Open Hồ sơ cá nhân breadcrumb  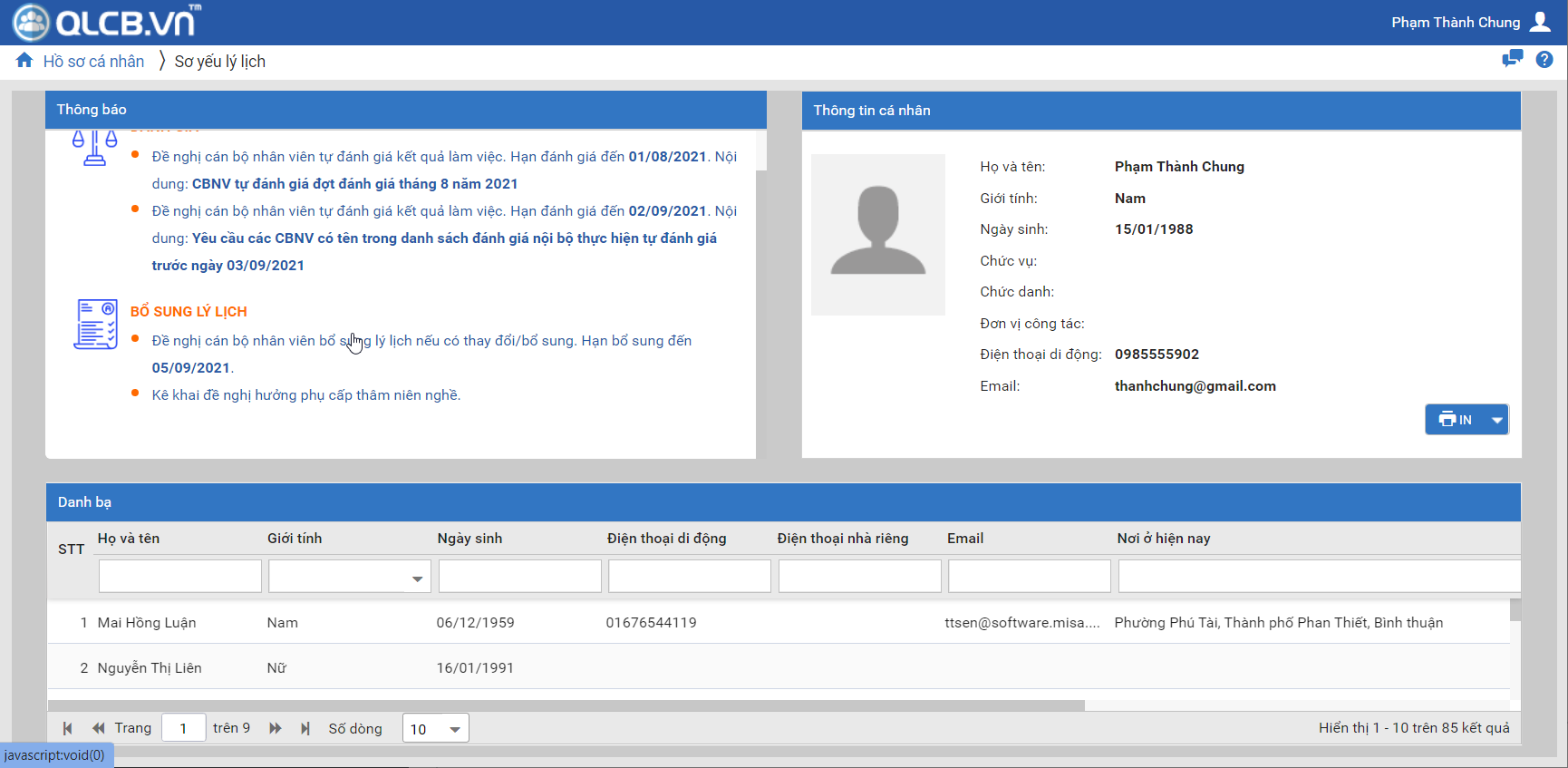pos(93,62)
